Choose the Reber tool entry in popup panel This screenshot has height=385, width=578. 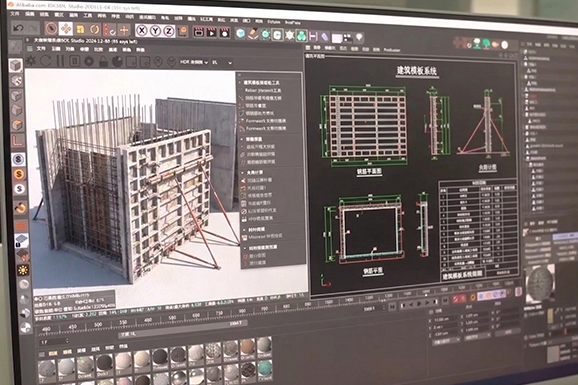coord(263,90)
